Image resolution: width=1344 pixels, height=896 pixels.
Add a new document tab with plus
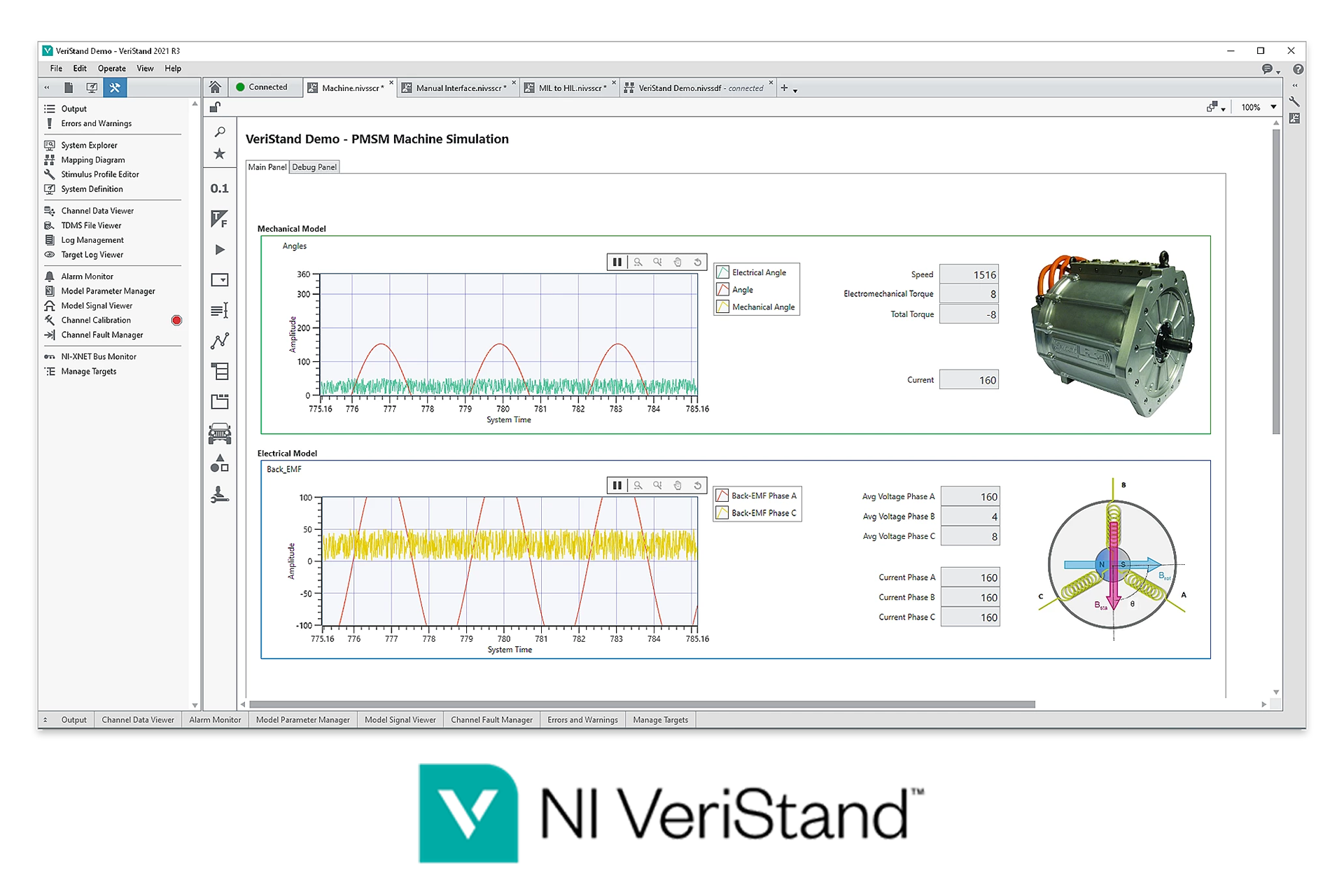pos(784,87)
